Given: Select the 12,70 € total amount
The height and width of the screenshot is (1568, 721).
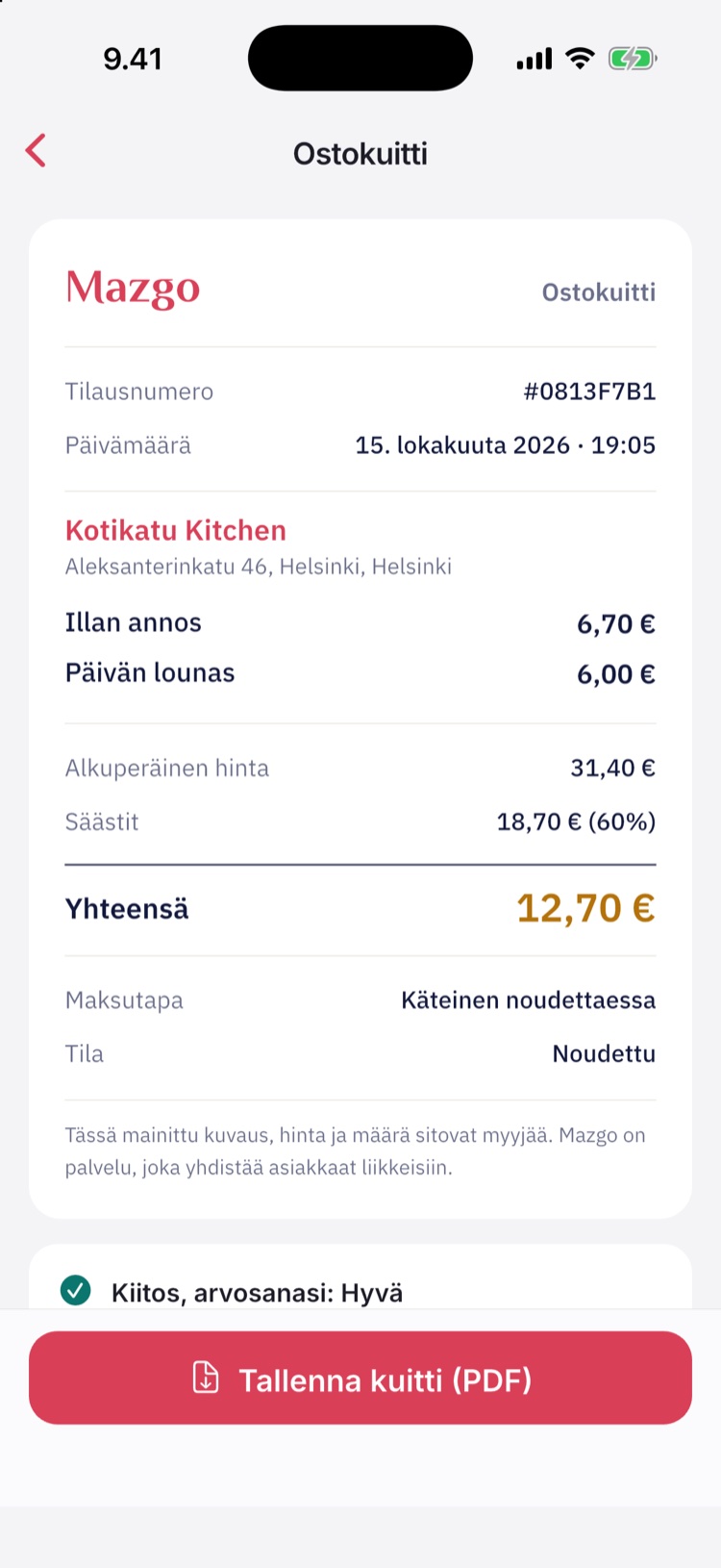Looking at the screenshot, I should (x=585, y=908).
